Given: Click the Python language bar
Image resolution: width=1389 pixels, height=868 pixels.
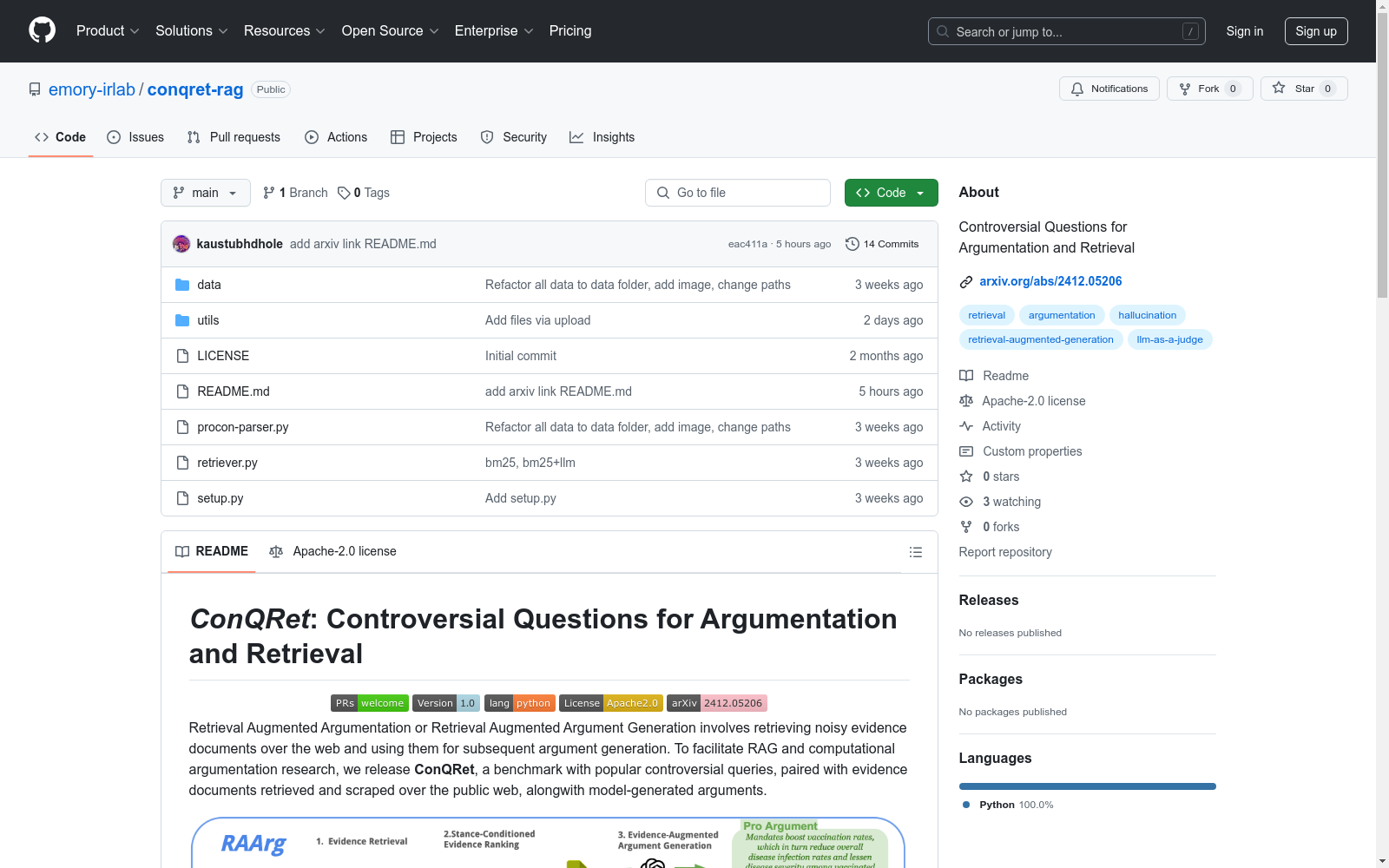Looking at the screenshot, I should tap(1088, 786).
